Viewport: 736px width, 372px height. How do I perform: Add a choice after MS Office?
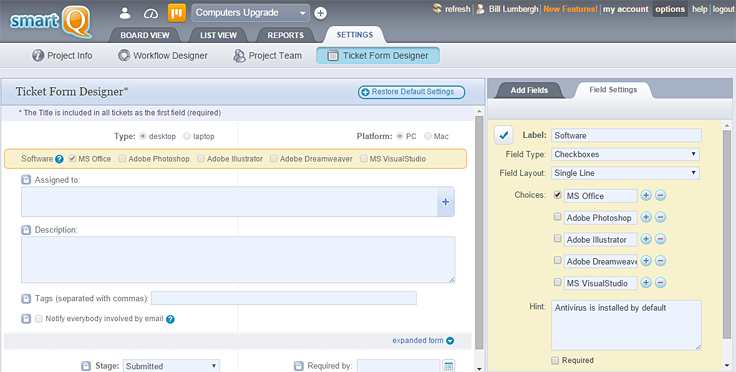(646, 195)
